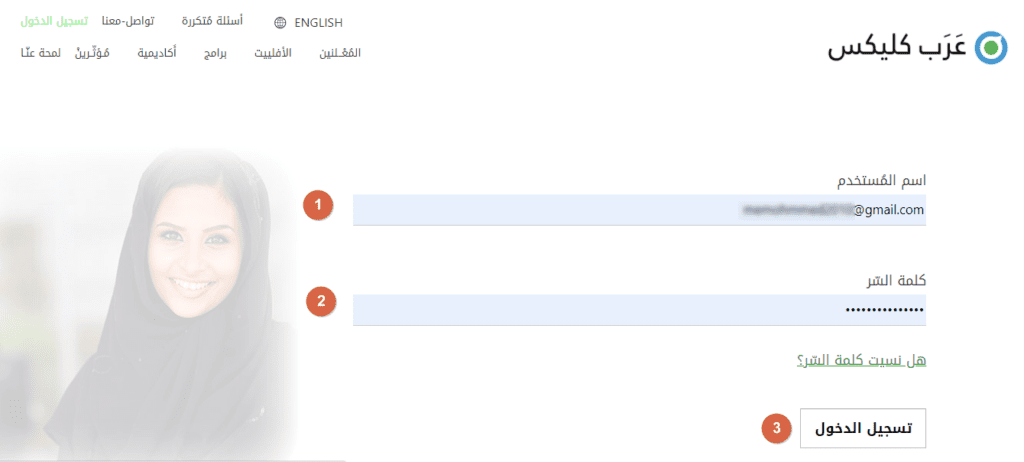The image size is (1024, 462).
Task: Open the لمحة عنّا about page
Action: click(40, 53)
